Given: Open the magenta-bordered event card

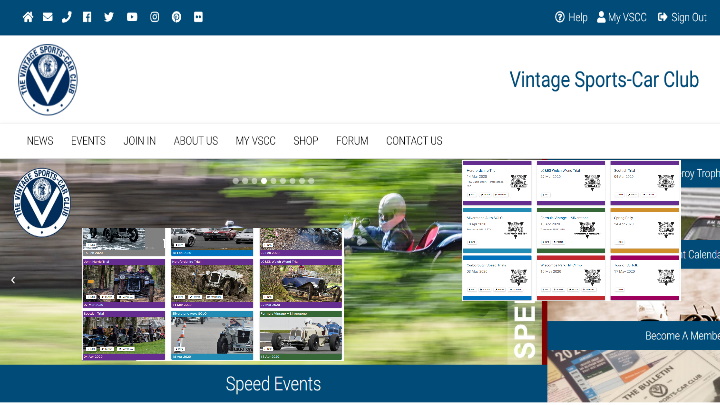Looking at the screenshot, I should (x=645, y=278).
